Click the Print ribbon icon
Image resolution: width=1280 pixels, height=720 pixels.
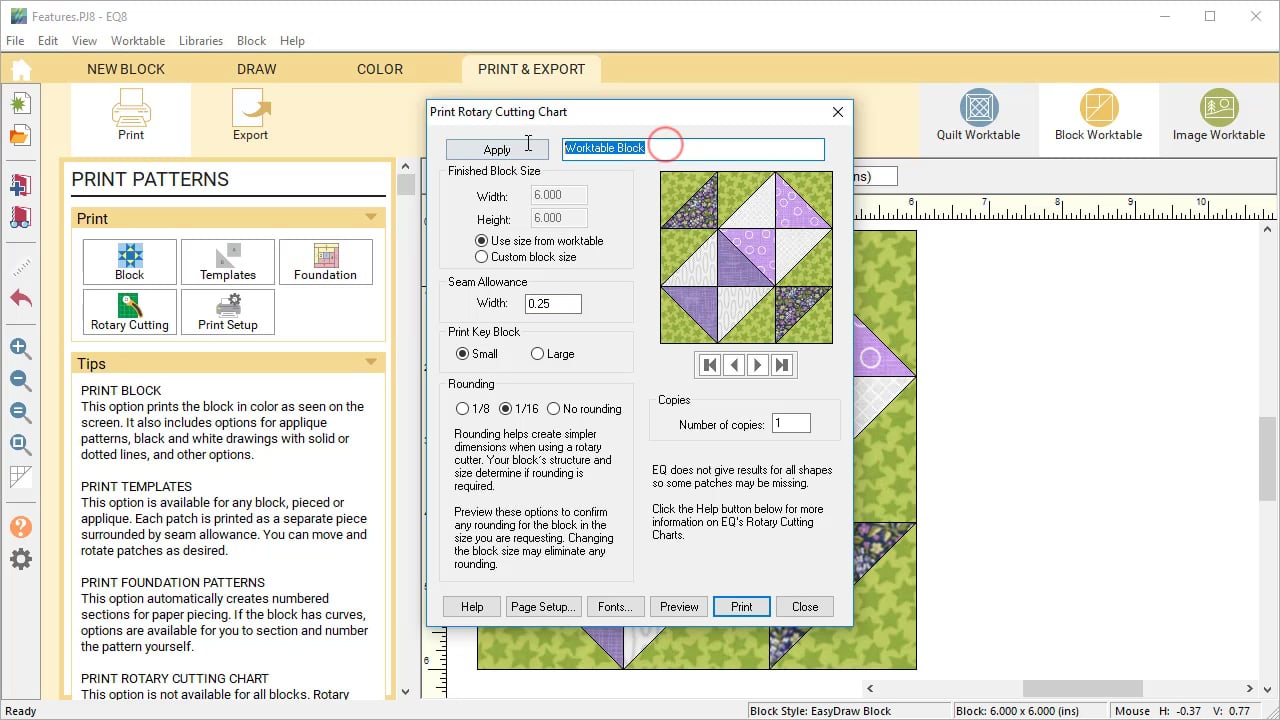click(131, 115)
